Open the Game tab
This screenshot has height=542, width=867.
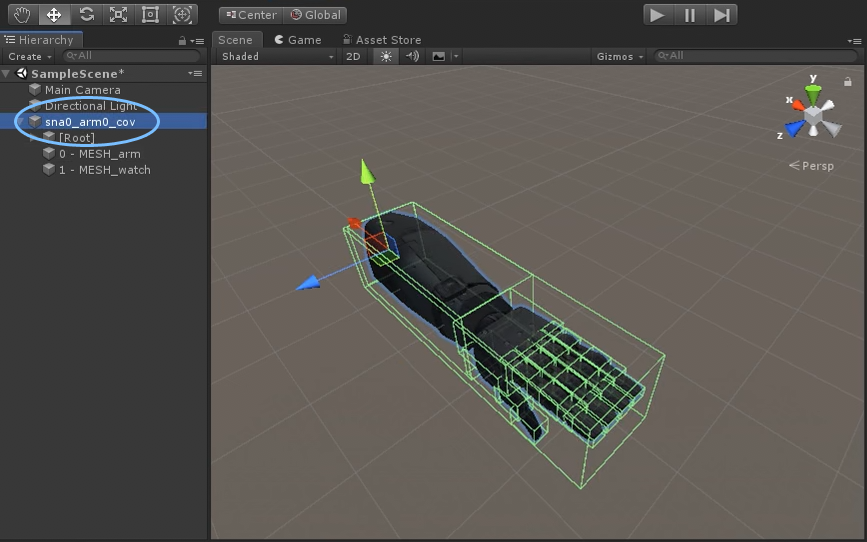pyautogui.click(x=298, y=40)
